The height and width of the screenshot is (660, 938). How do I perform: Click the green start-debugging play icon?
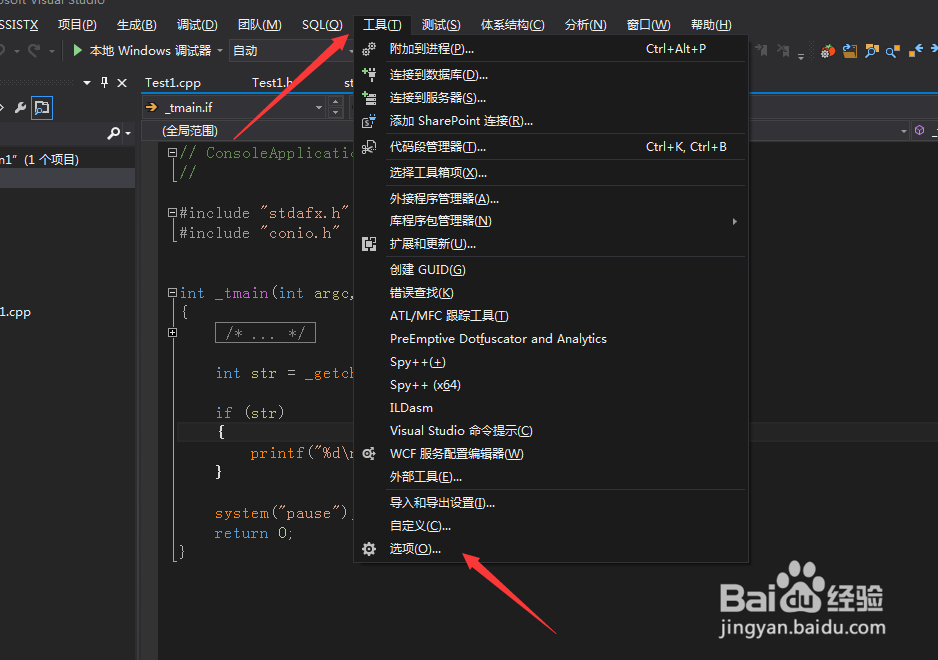[x=77, y=50]
